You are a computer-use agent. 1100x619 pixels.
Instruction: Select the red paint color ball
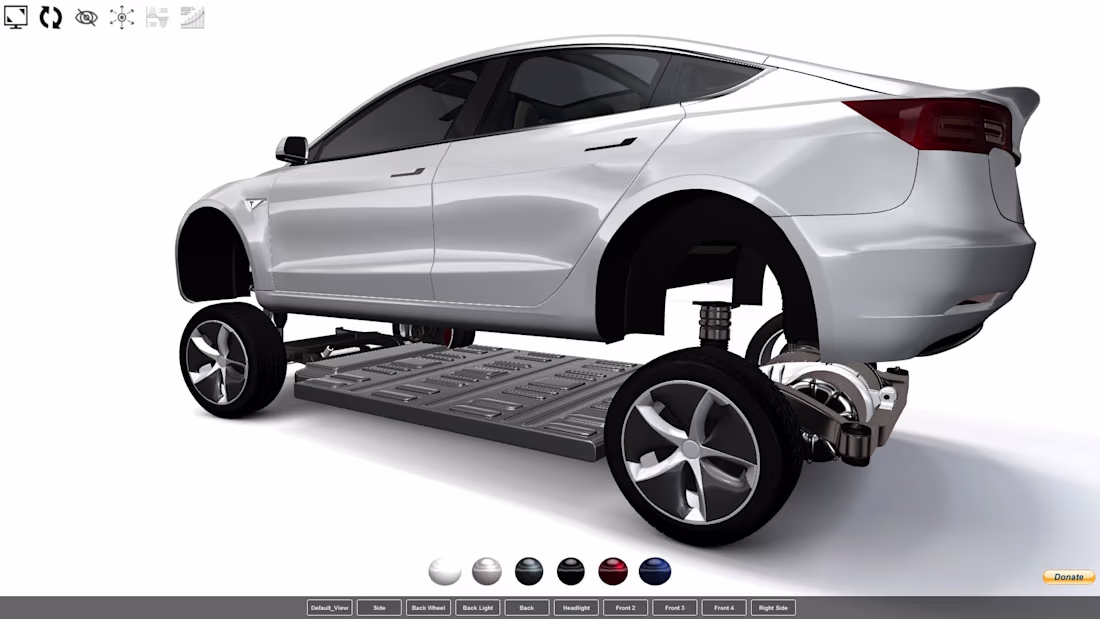tap(613, 571)
